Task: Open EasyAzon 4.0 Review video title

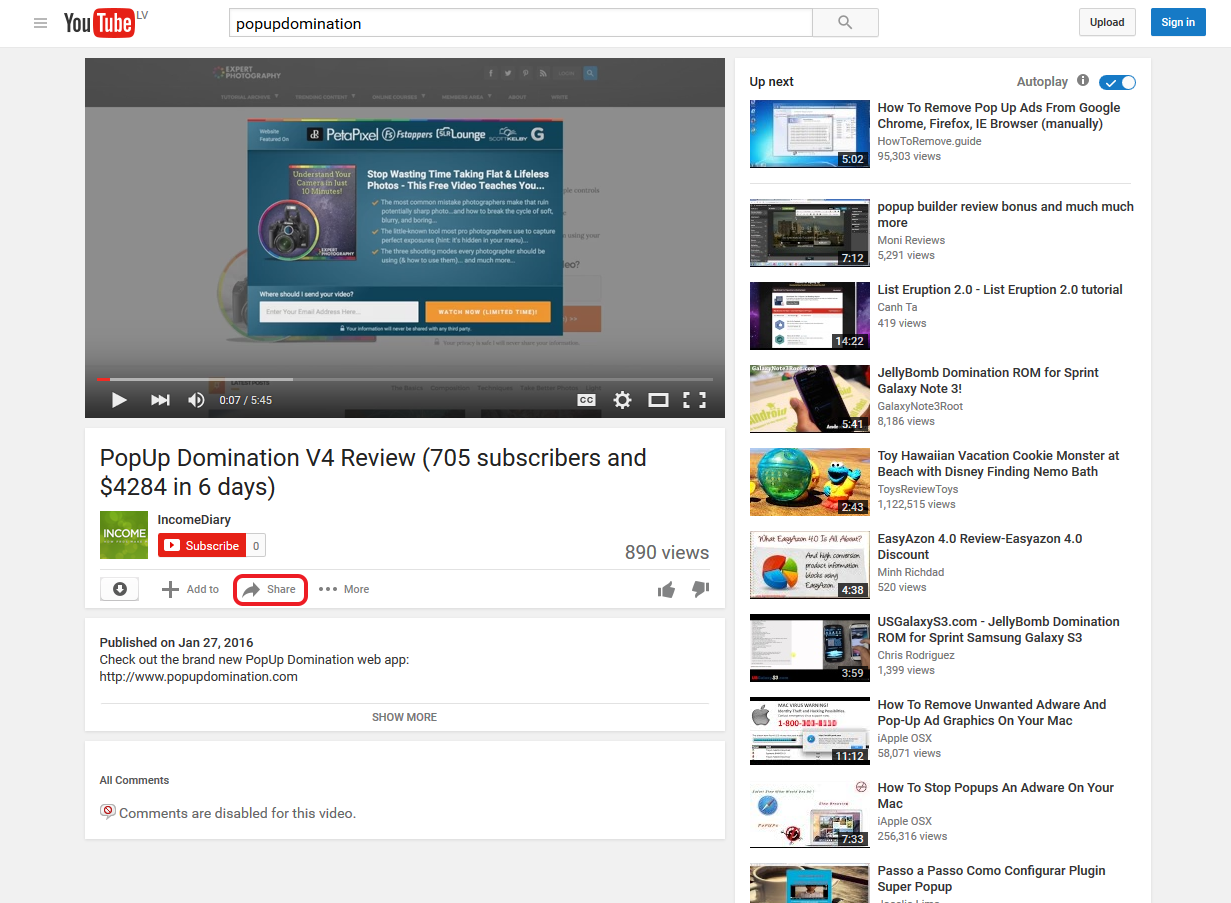Action: [x=980, y=547]
